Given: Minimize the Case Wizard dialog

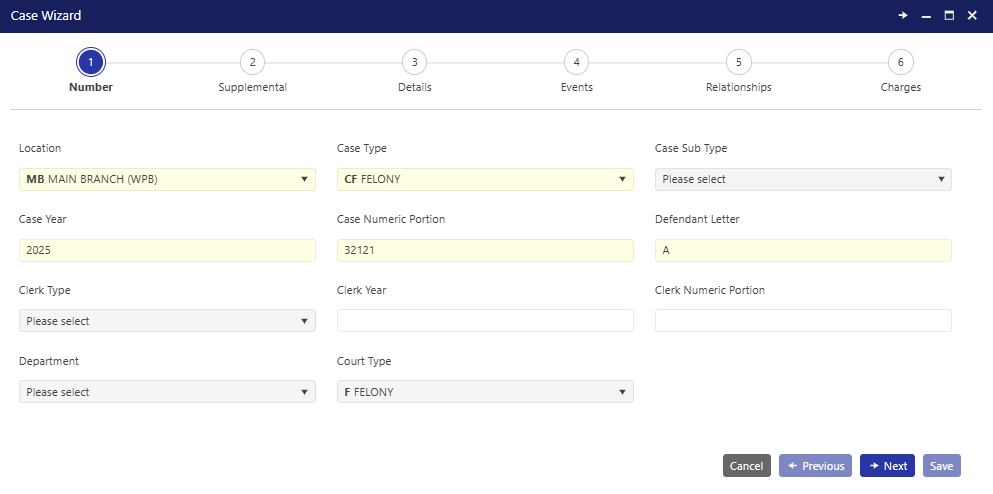Looking at the screenshot, I should pyautogui.click(x=926, y=16).
